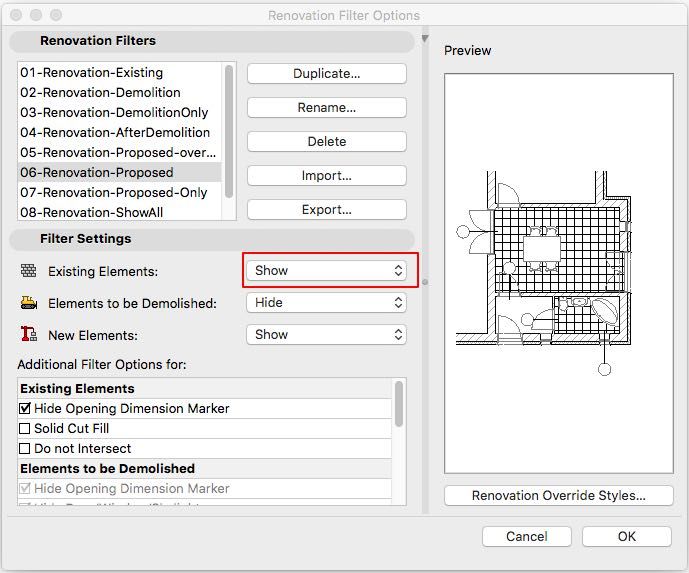Screen dimensions: 689x573
Task: Click the Existing Elements brick wall icon
Action: [x=29, y=271]
